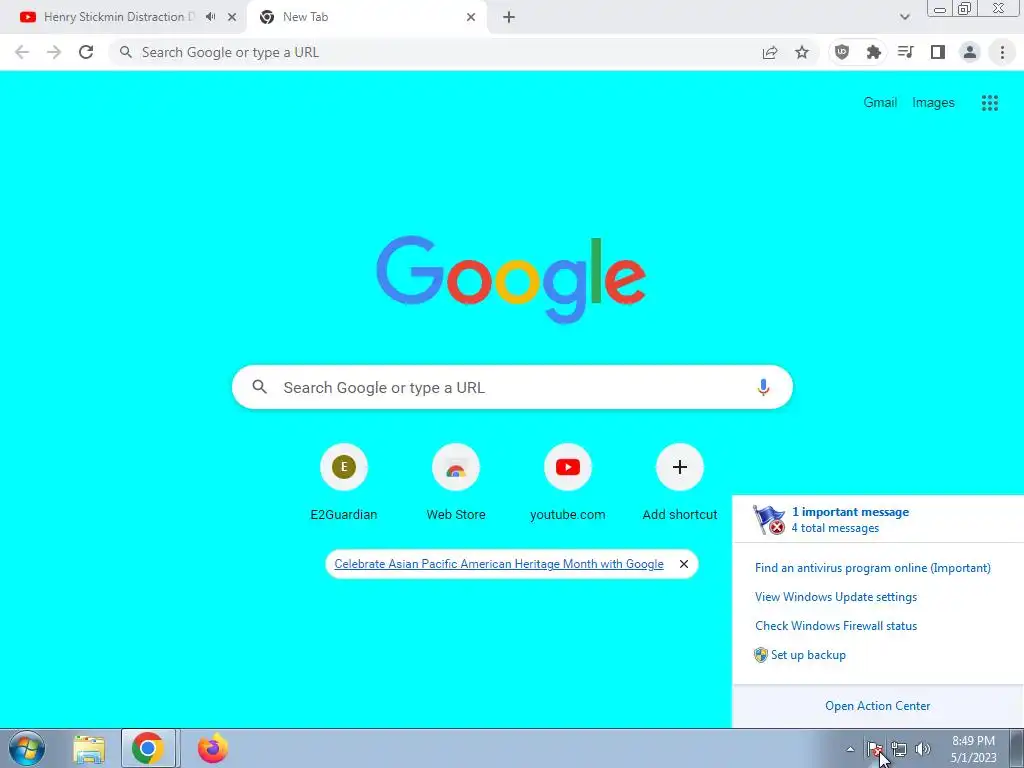Click Set up backup link

[x=808, y=654]
